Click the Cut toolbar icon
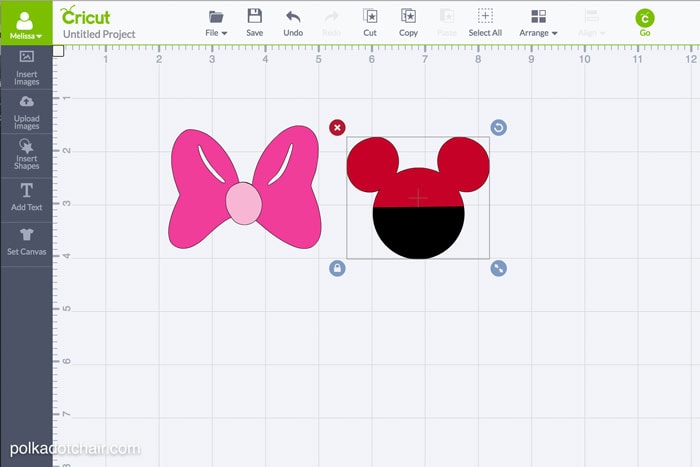This screenshot has width=700, height=467. pos(370,21)
